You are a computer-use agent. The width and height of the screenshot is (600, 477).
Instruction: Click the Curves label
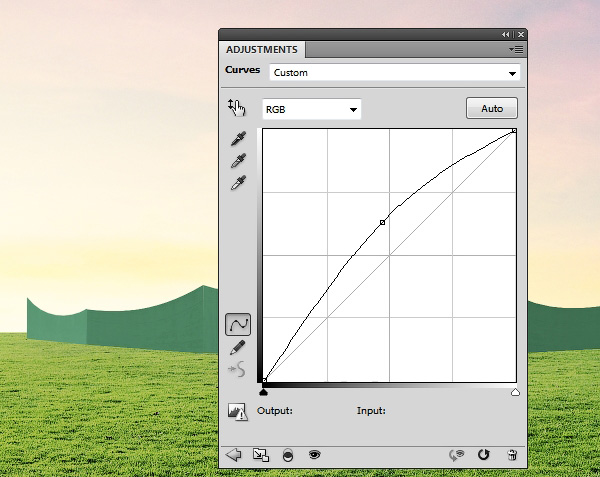[243, 70]
